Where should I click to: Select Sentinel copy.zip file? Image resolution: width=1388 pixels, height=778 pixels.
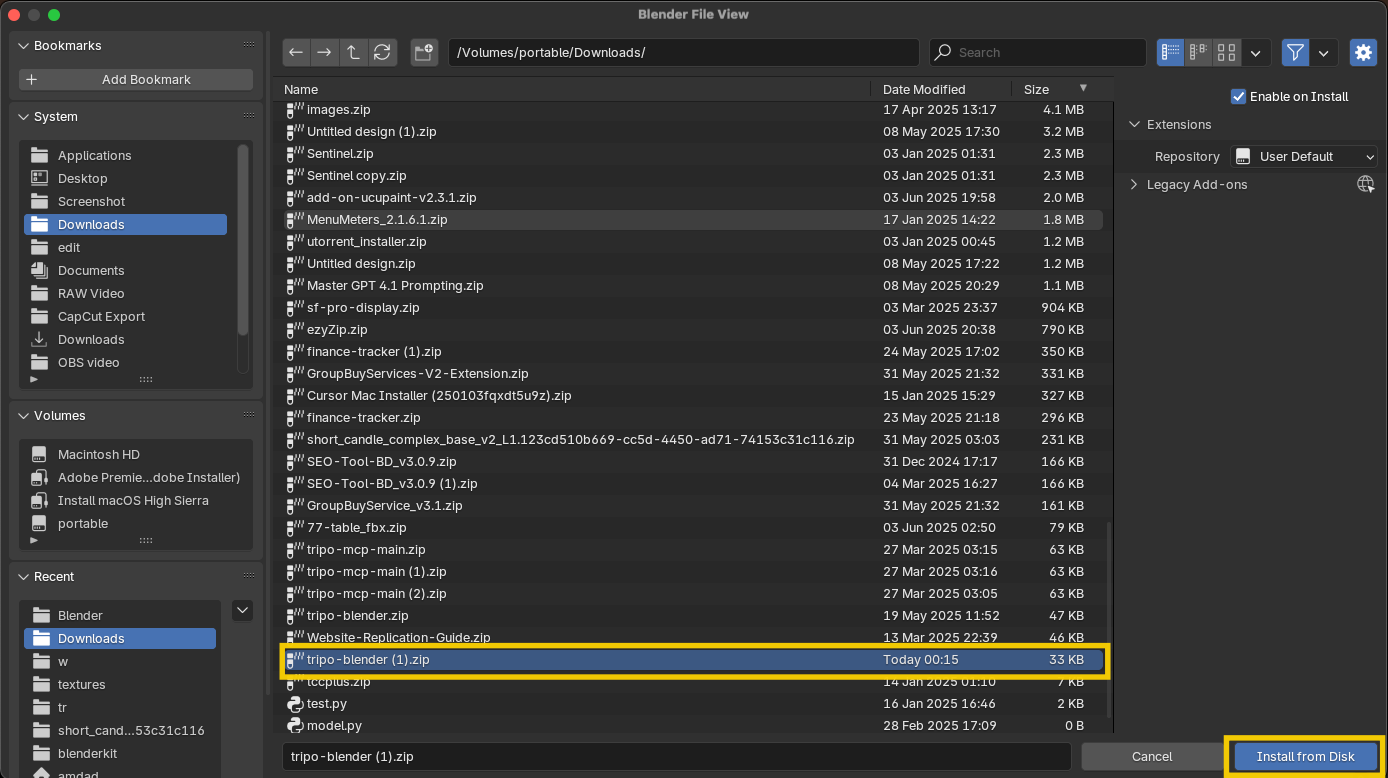[692, 175]
